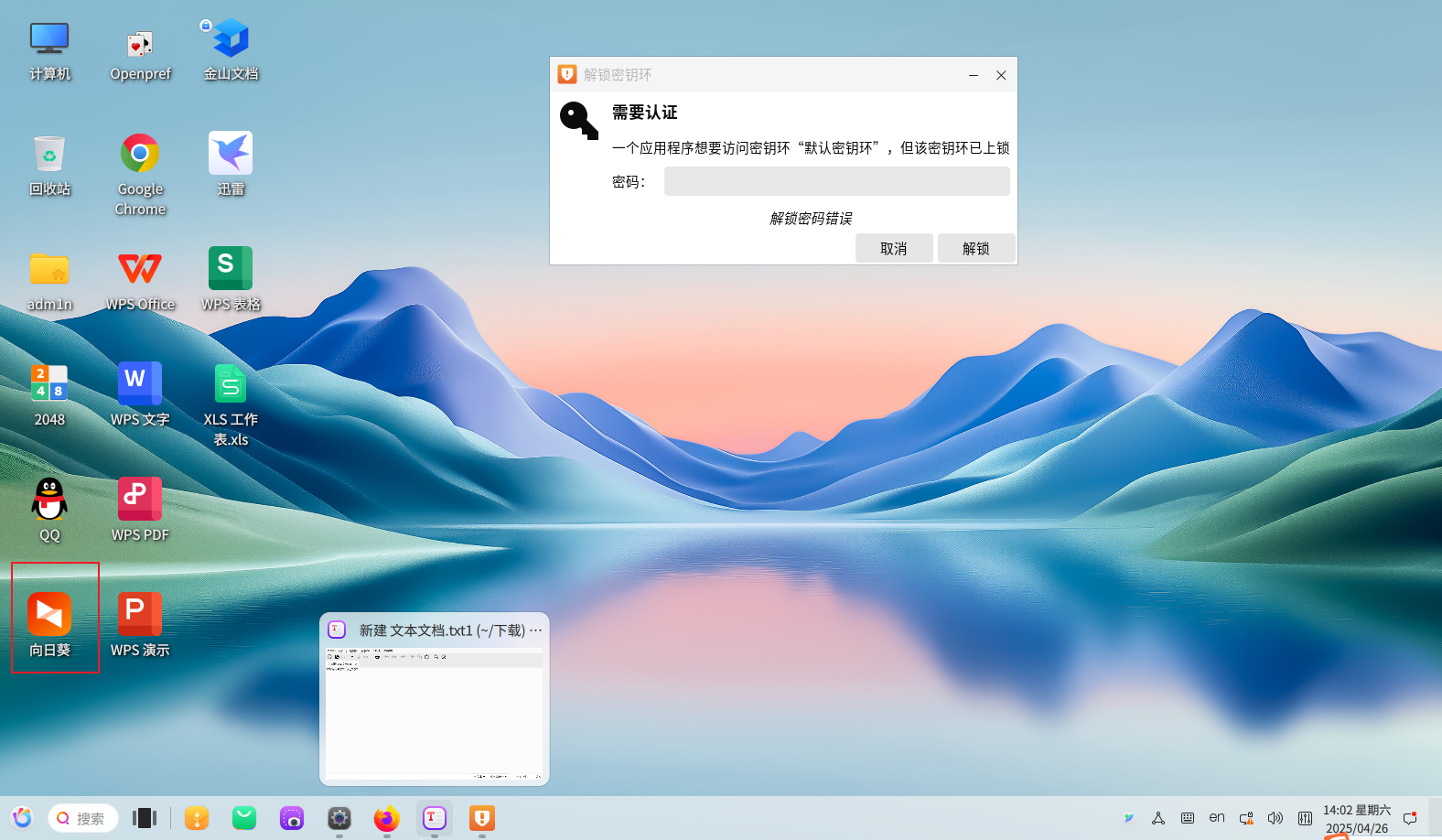1442x840 pixels.
Task: Focus the 密码 password input field
Action: click(836, 181)
